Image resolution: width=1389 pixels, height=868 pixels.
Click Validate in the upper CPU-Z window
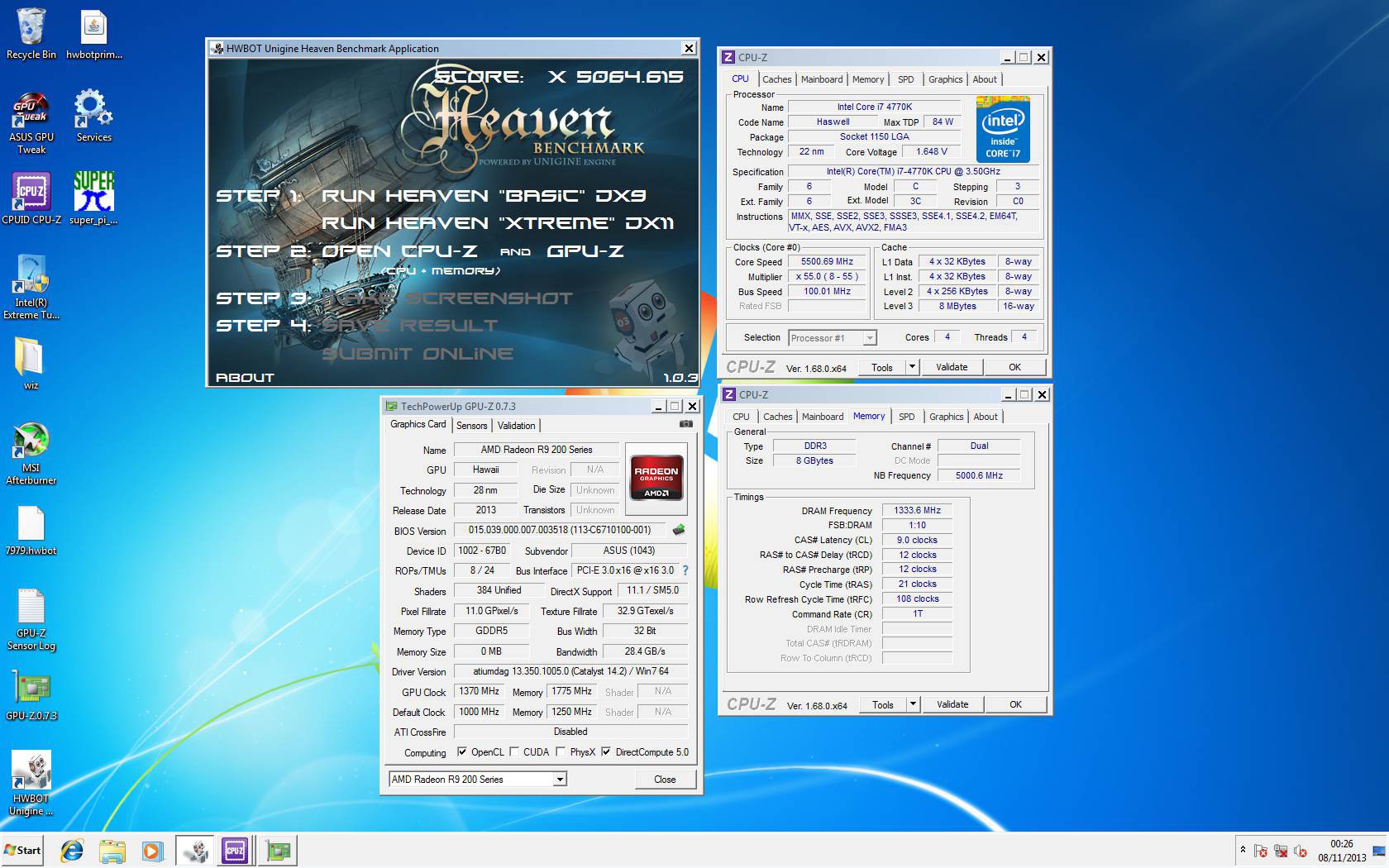(952, 367)
